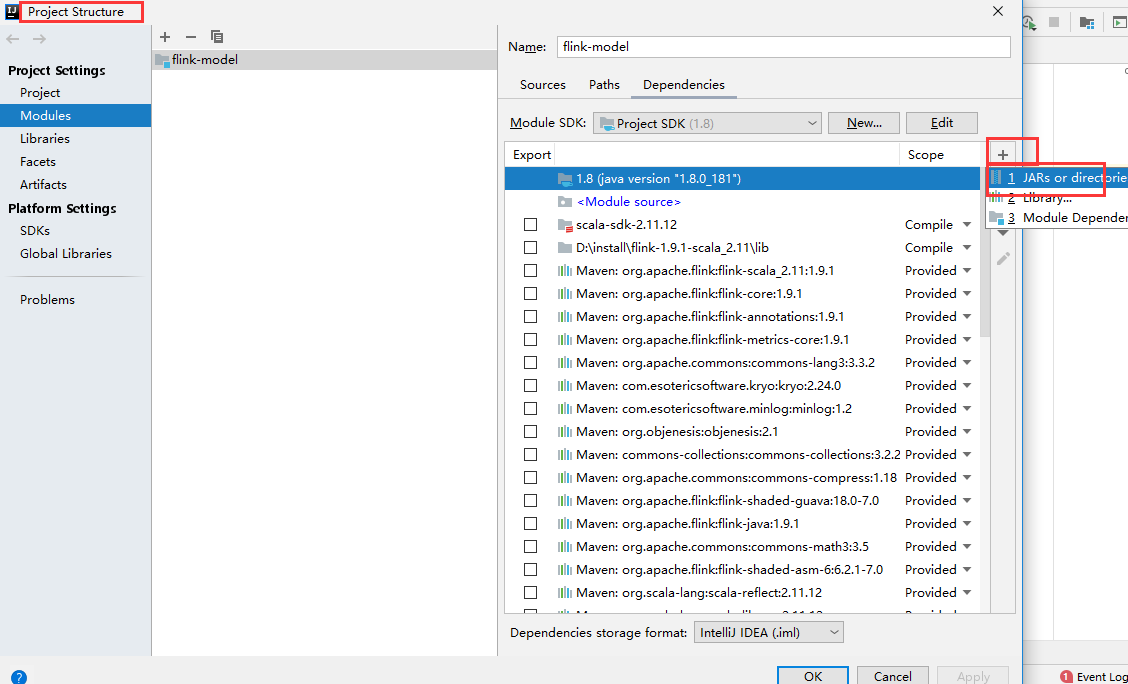The image size is (1128, 684).
Task: Go back with the left arrow icon
Action: [12, 38]
